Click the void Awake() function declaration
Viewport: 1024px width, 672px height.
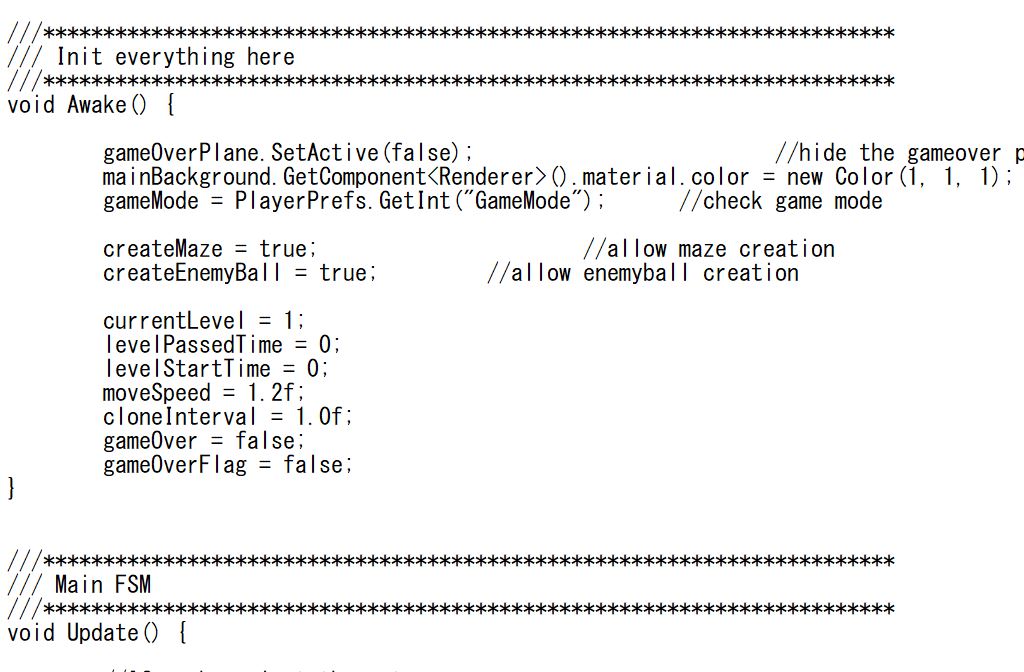coord(91,105)
